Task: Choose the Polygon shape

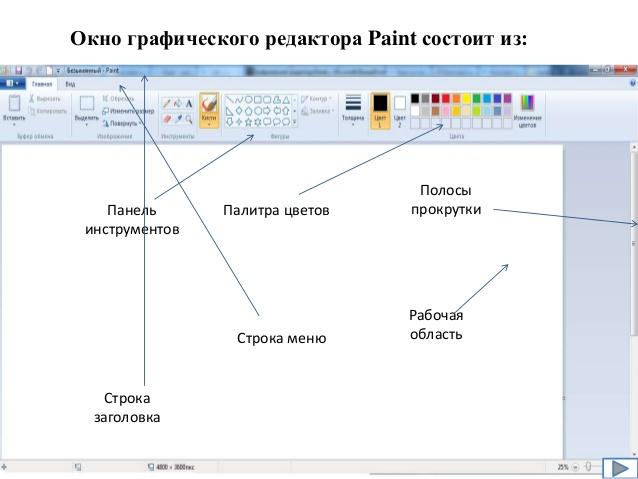Action: (x=277, y=99)
